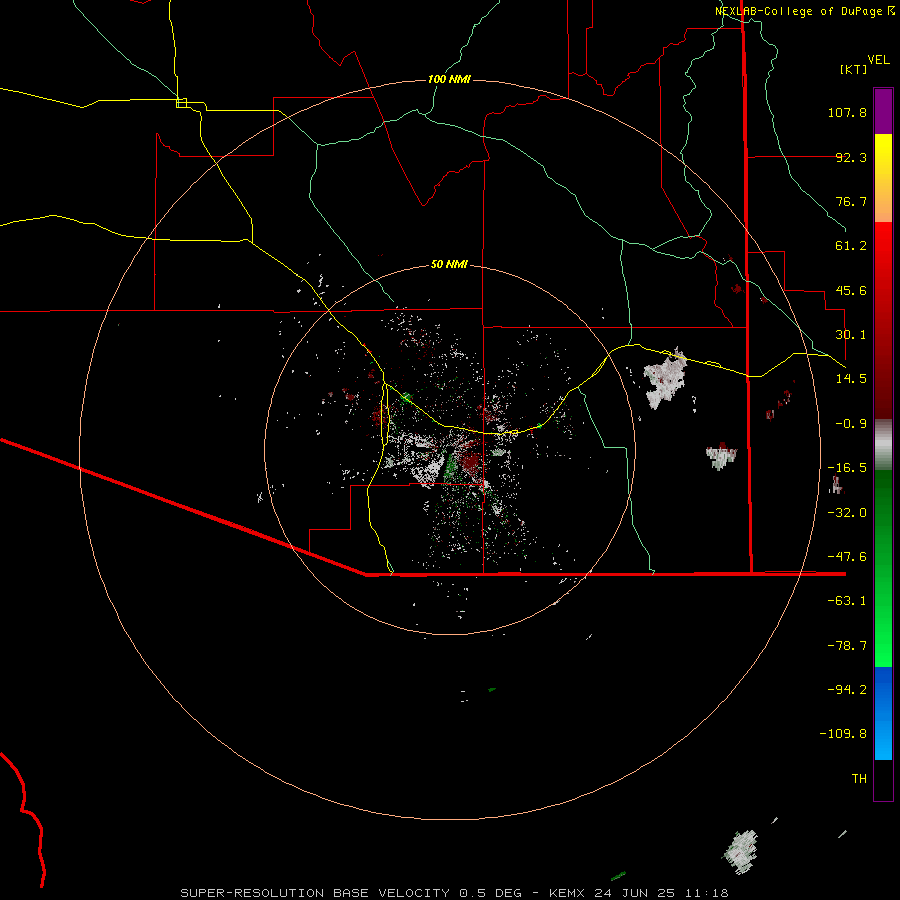The height and width of the screenshot is (900, 900).
Task: Click the green inbound velocity wedge near the radar
Action: coord(450,467)
